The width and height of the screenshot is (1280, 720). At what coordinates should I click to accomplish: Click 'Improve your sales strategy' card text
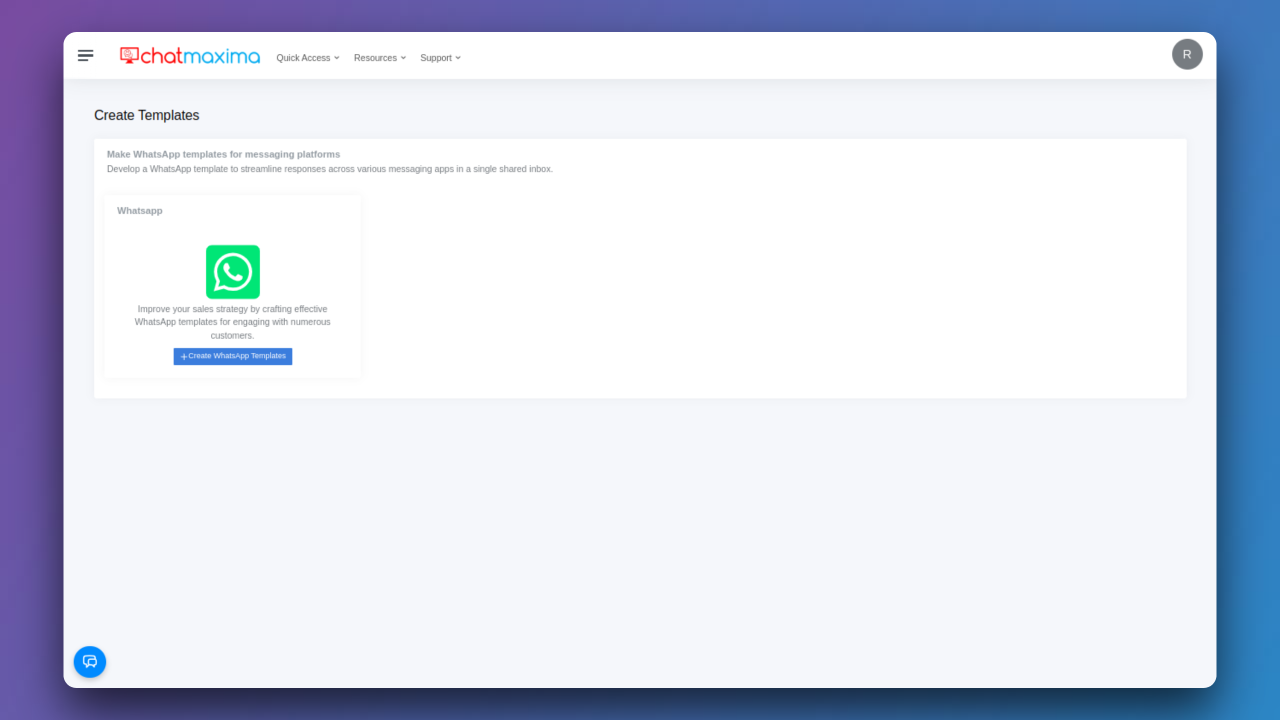pyautogui.click(x=233, y=322)
